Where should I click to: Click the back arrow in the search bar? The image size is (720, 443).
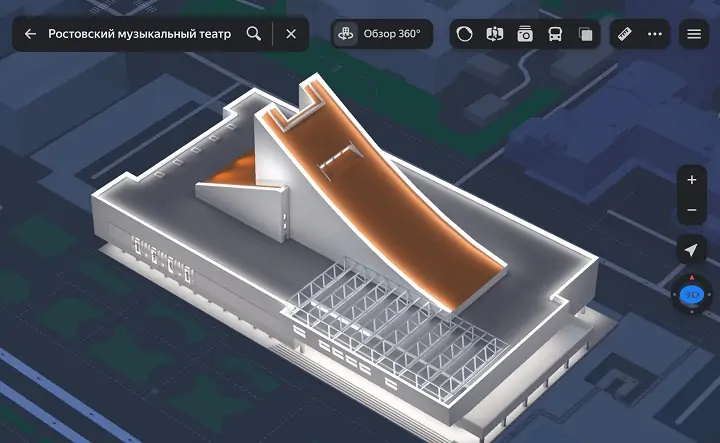click(x=30, y=34)
